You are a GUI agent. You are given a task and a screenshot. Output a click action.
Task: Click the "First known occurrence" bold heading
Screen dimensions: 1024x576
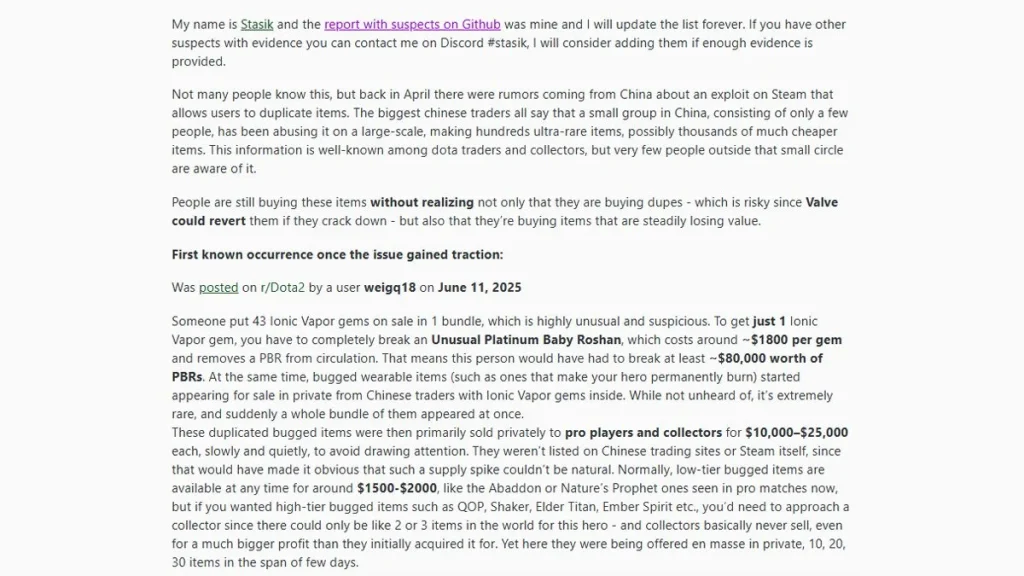click(x=337, y=255)
